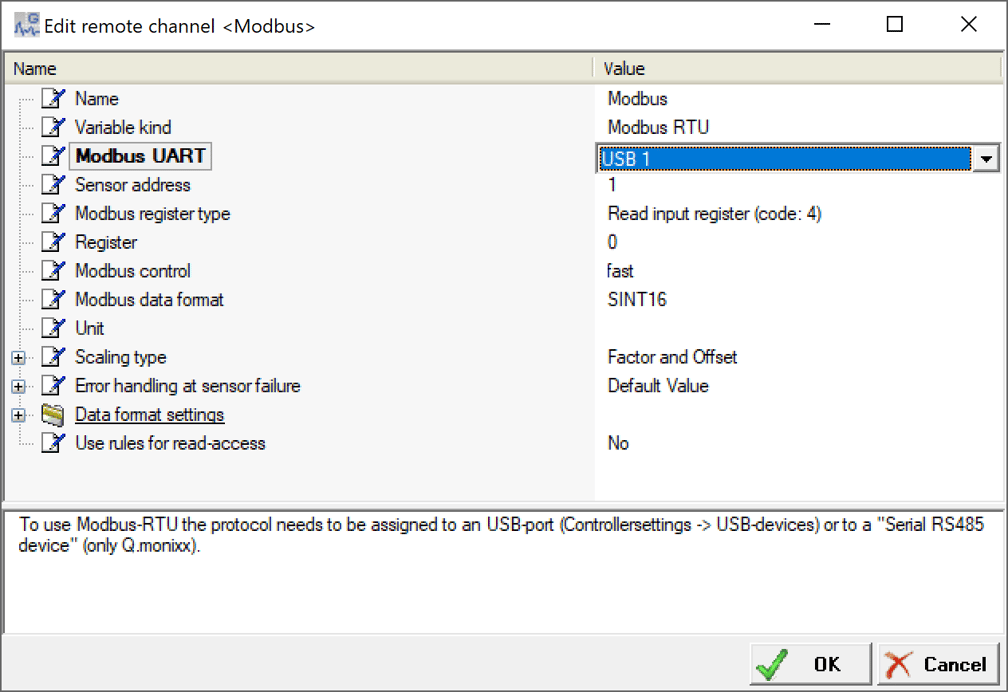
Task: Confirm changes with the OK button
Action: tap(810, 663)
